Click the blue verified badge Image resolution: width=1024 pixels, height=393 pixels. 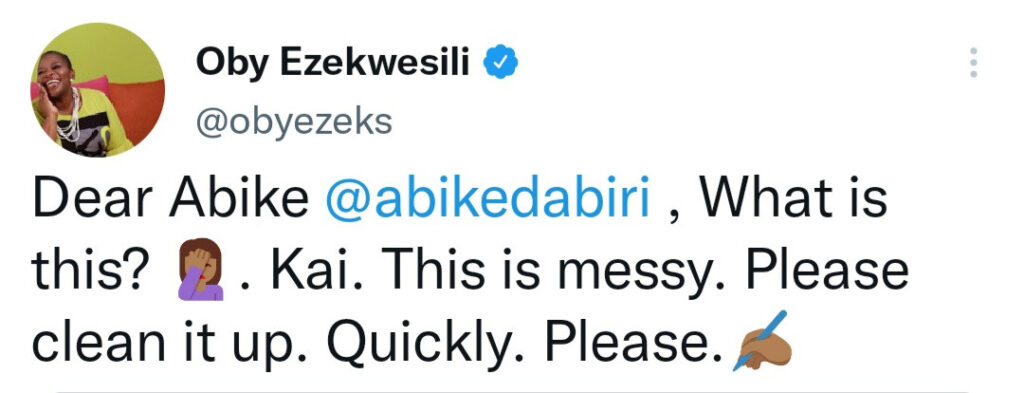[500, 63]
